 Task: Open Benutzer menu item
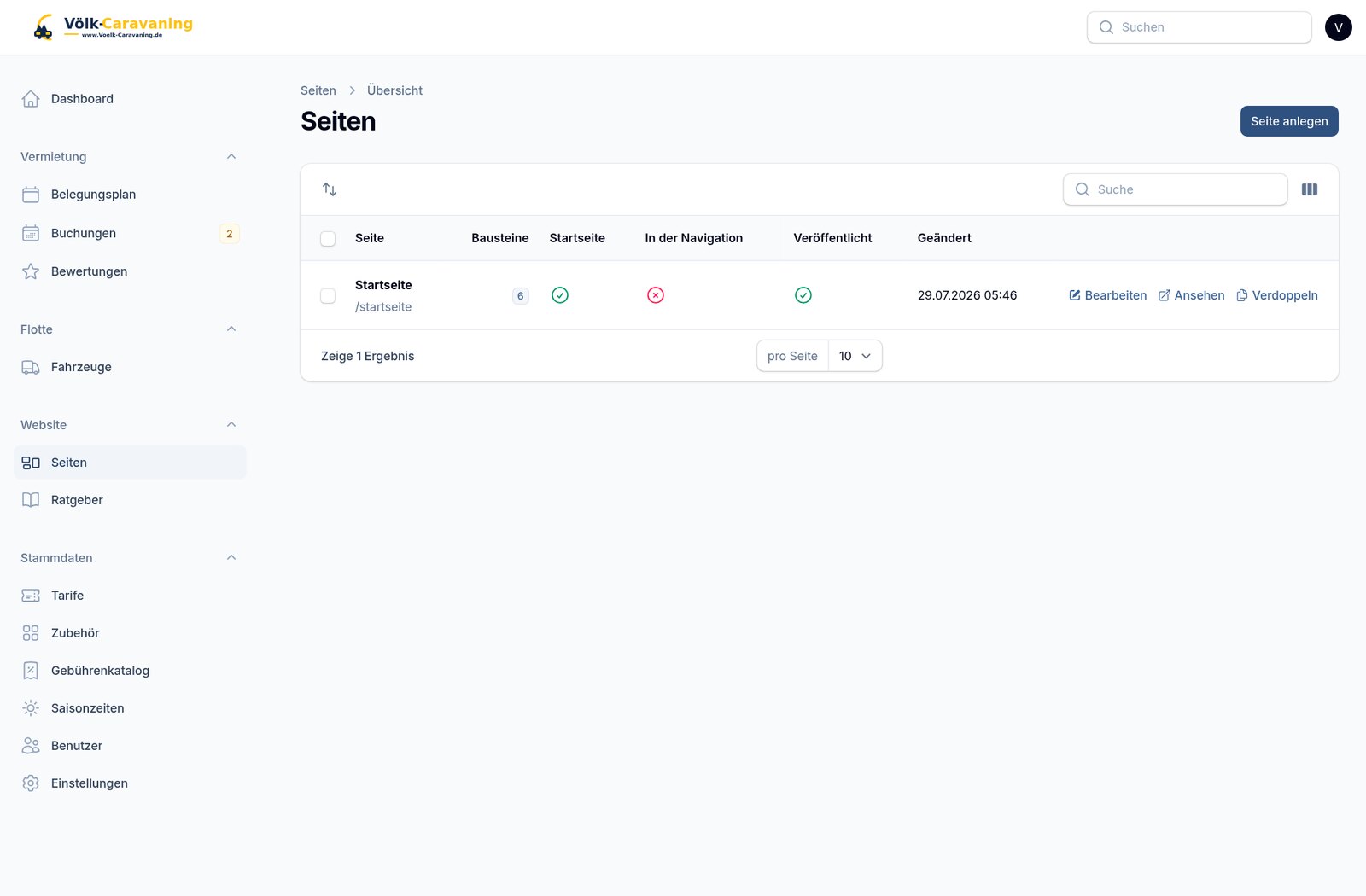130,746
